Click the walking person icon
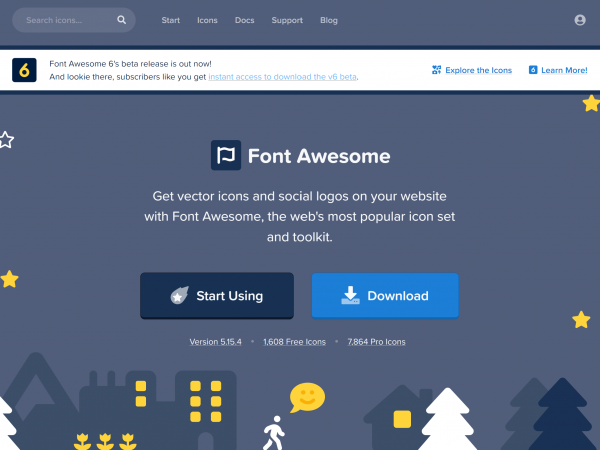The width and height of the screenshot is (600, 450). pyautogui.click(x=274, y=433)
